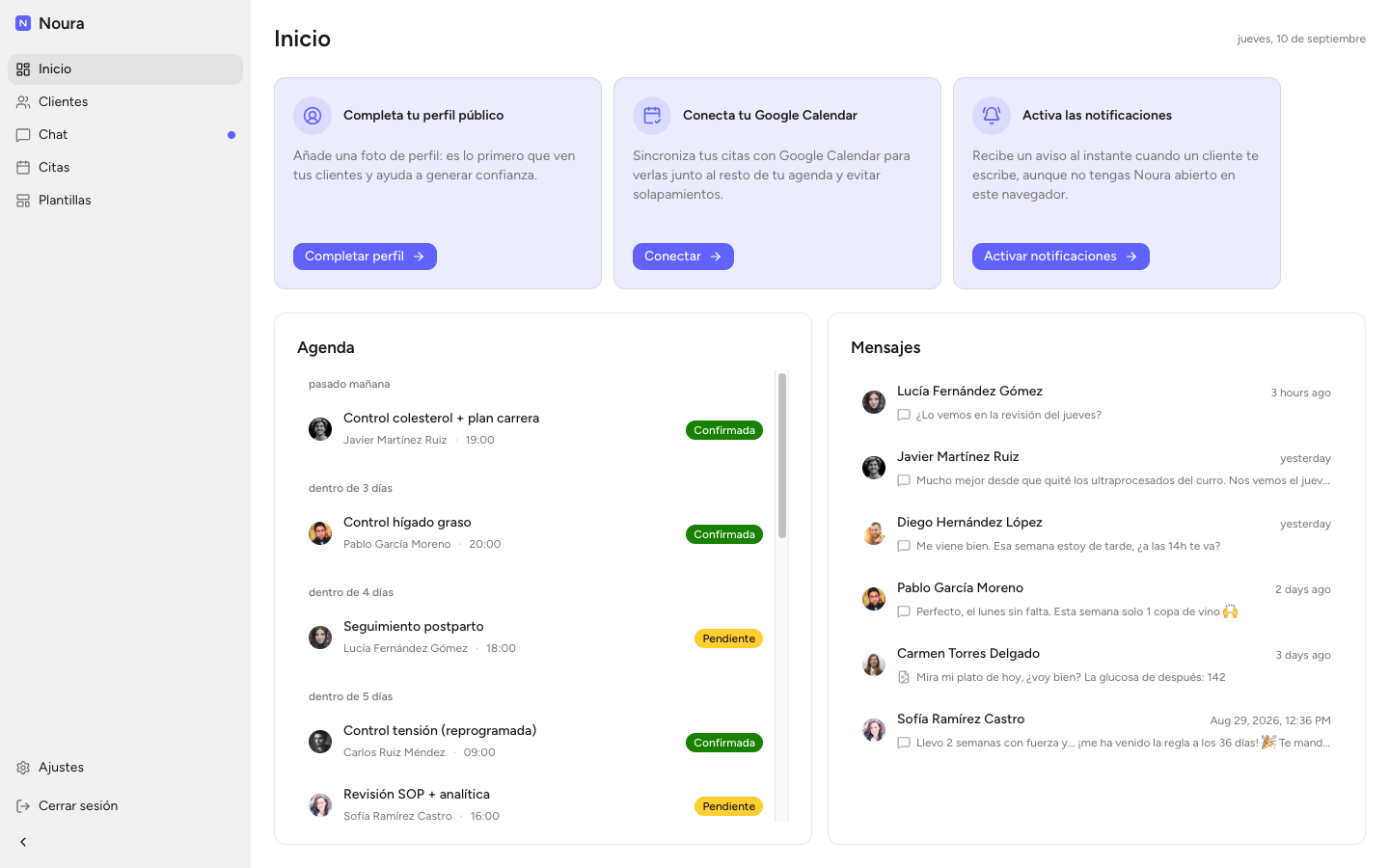
Task: Open Seguimiento postparto pending appointment
Action: tap(535, 637)
